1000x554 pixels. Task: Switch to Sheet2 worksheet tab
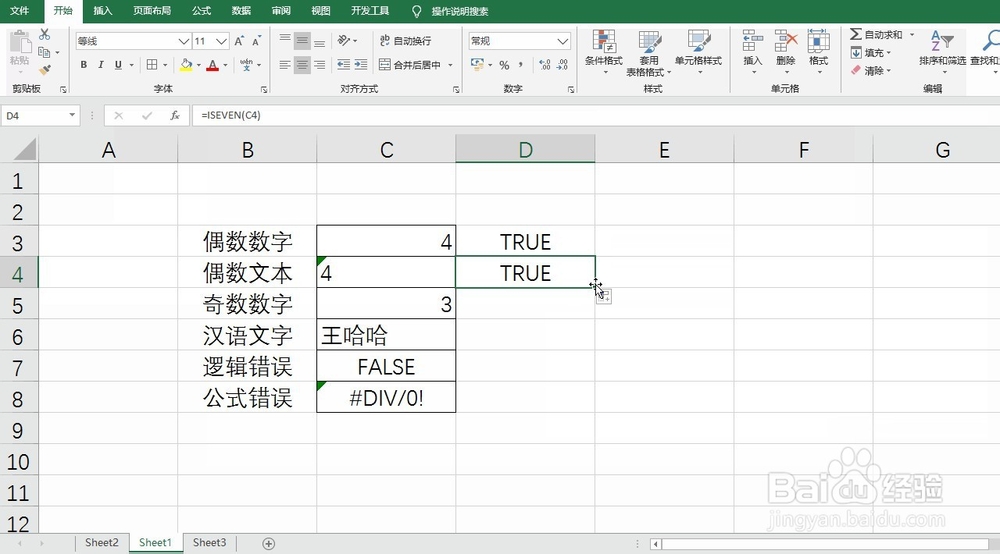coord(101,543)
